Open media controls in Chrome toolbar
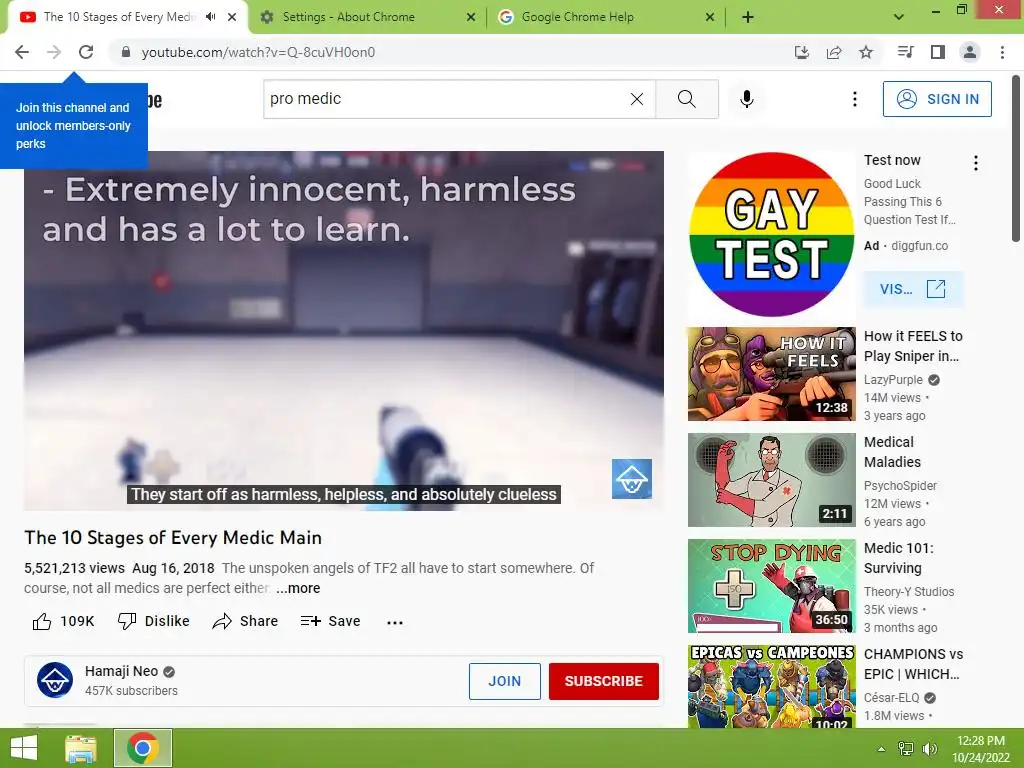The width and height of the screenshot is (1024, 768). pos(906,52)
